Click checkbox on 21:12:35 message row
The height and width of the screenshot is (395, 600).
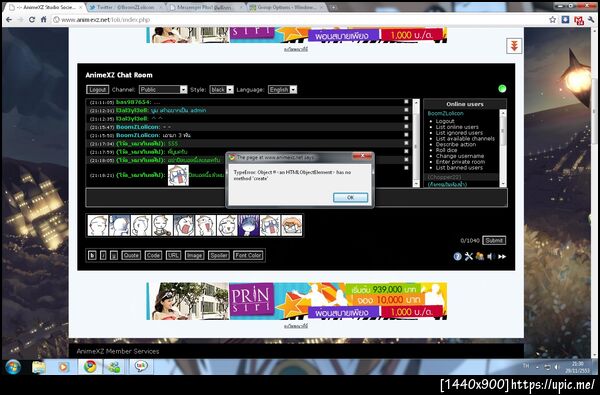tap(406, 118)
